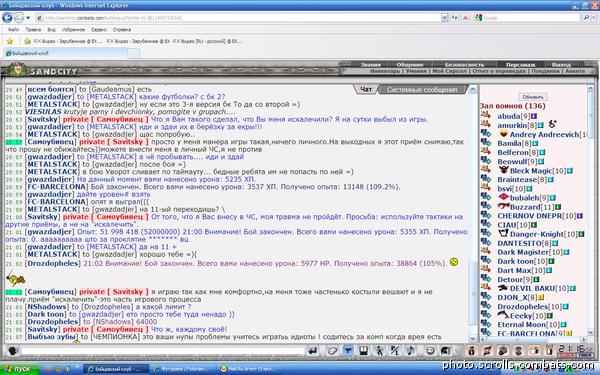Click the chat message input field

tap(163, 351)
